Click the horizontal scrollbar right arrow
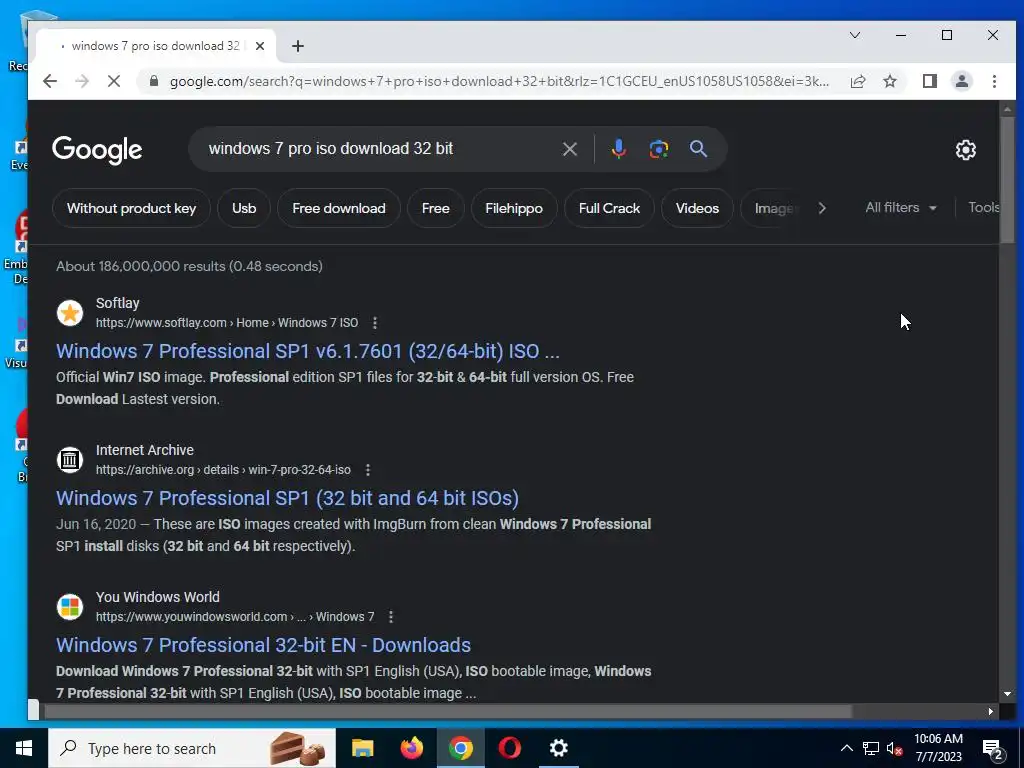 click(991, 711)
